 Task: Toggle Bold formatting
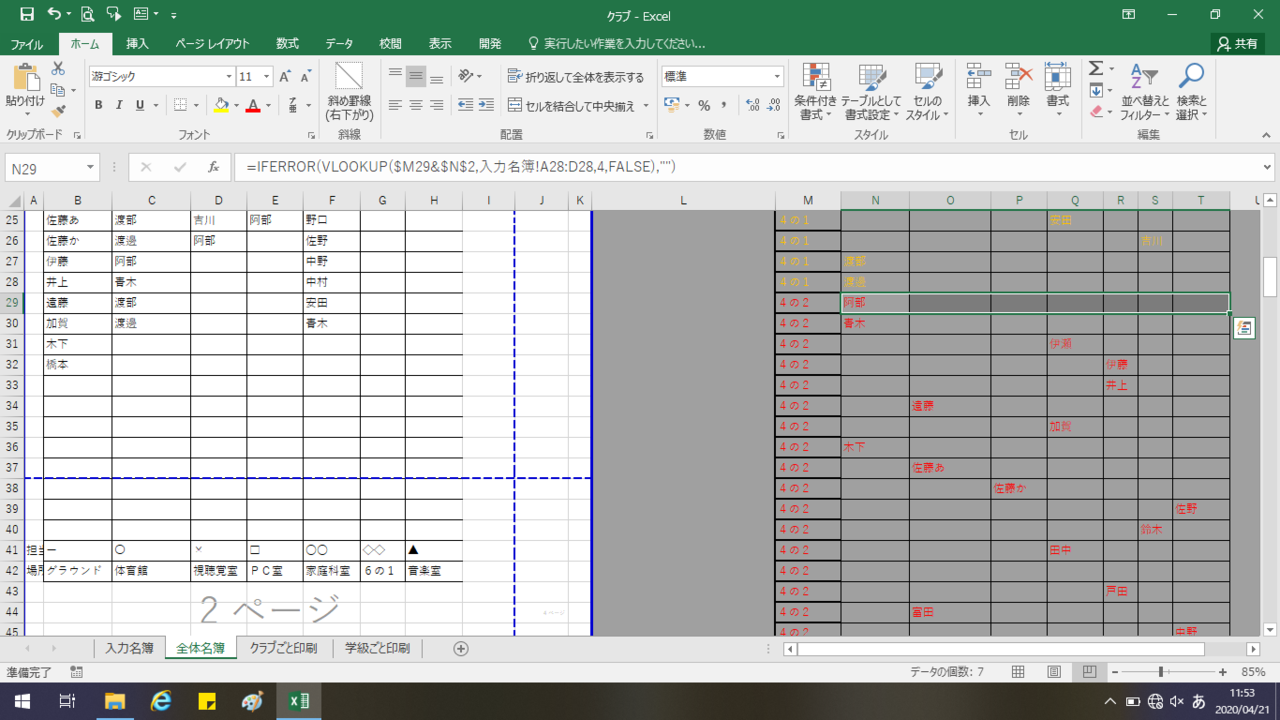98,105
